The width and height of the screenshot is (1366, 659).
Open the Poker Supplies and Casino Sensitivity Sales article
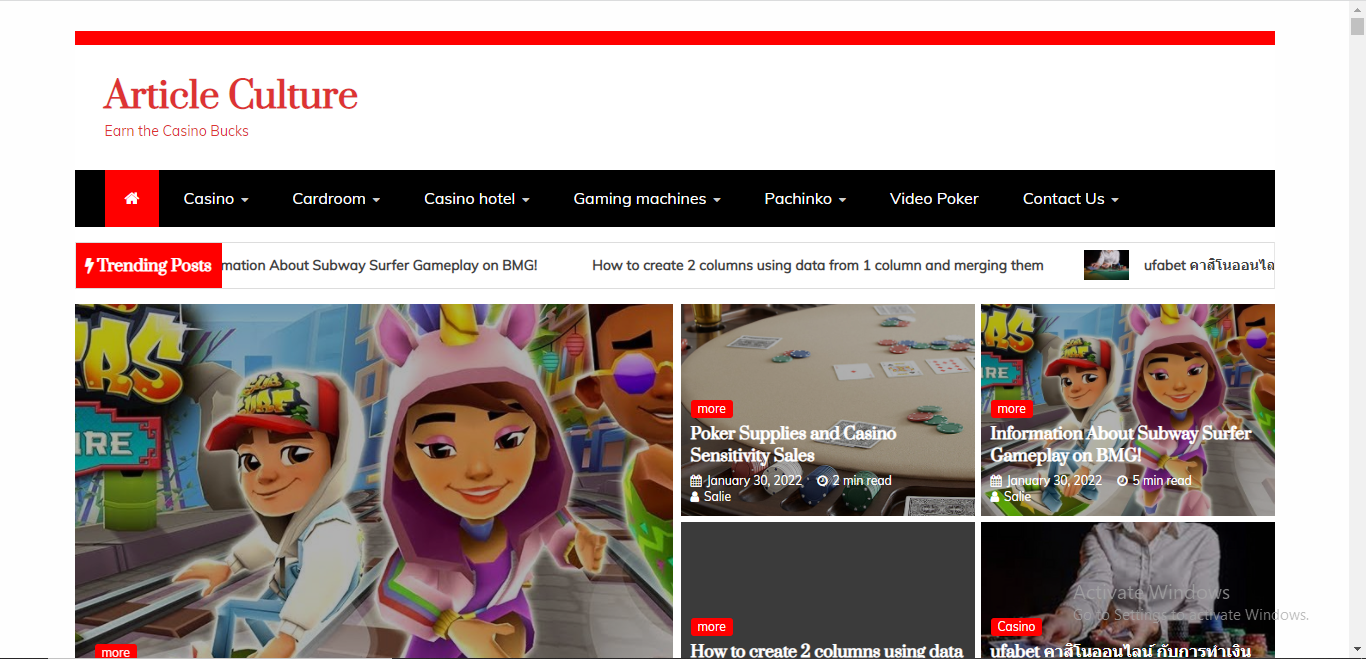(793, 444)
